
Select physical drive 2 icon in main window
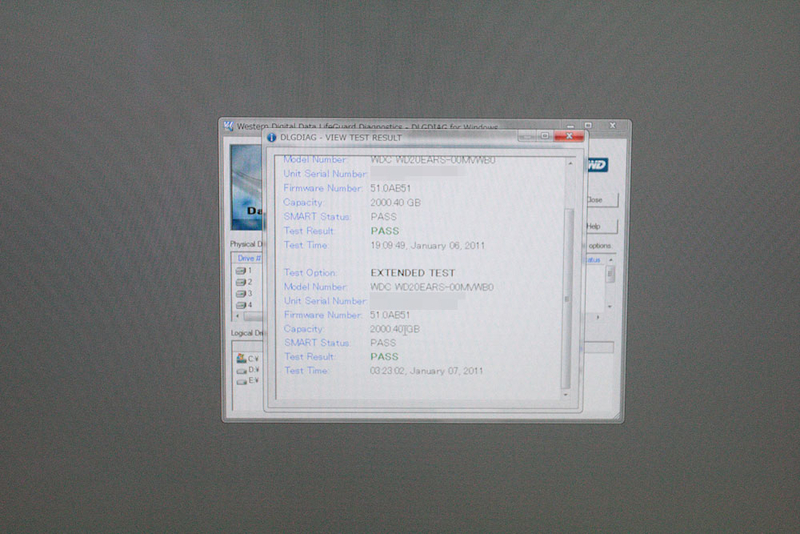coord(241,282)
